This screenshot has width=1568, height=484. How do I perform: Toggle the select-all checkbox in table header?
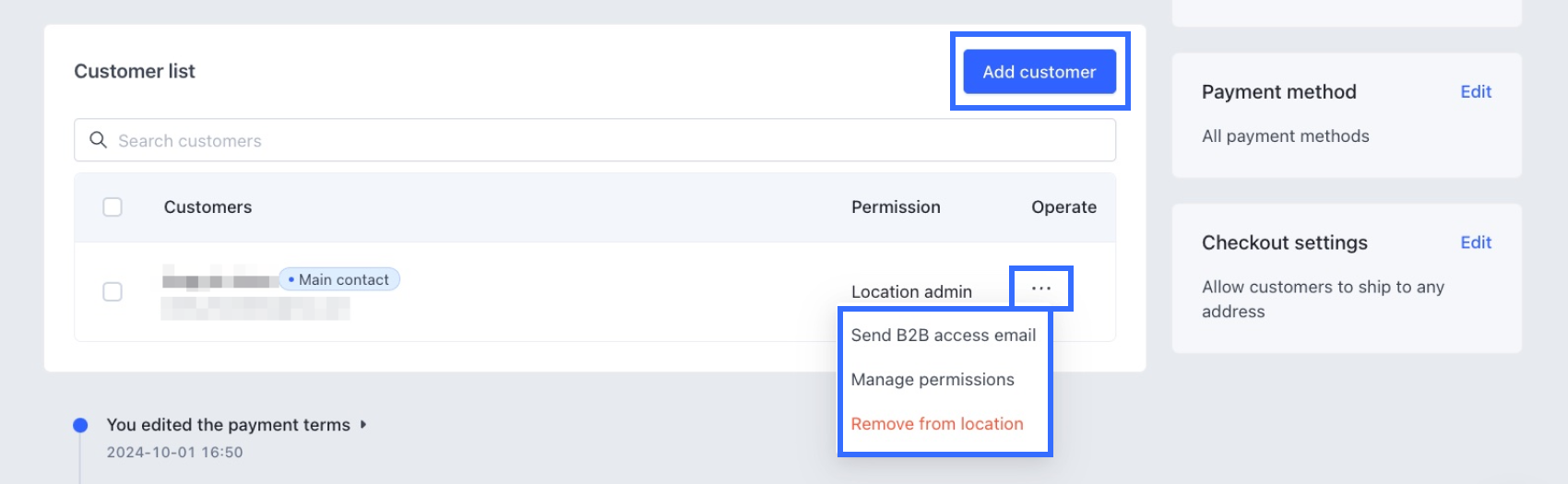tap(113, 207)
